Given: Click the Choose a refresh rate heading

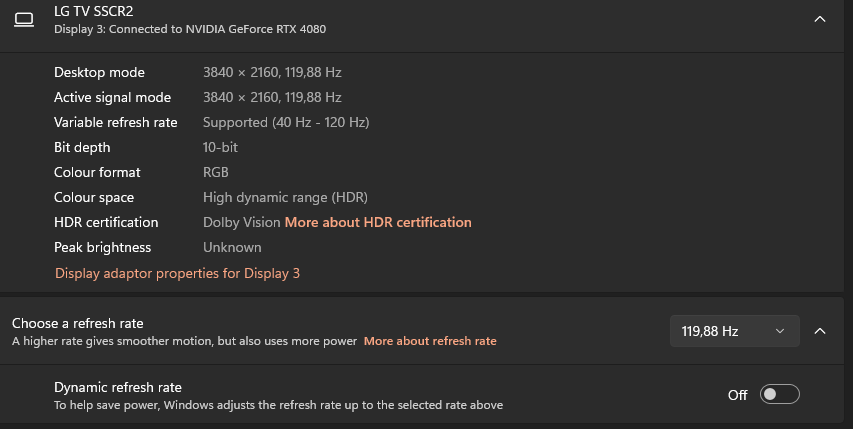Looking at the screenshot, I should pyautogui.click(x=77, y=323).
